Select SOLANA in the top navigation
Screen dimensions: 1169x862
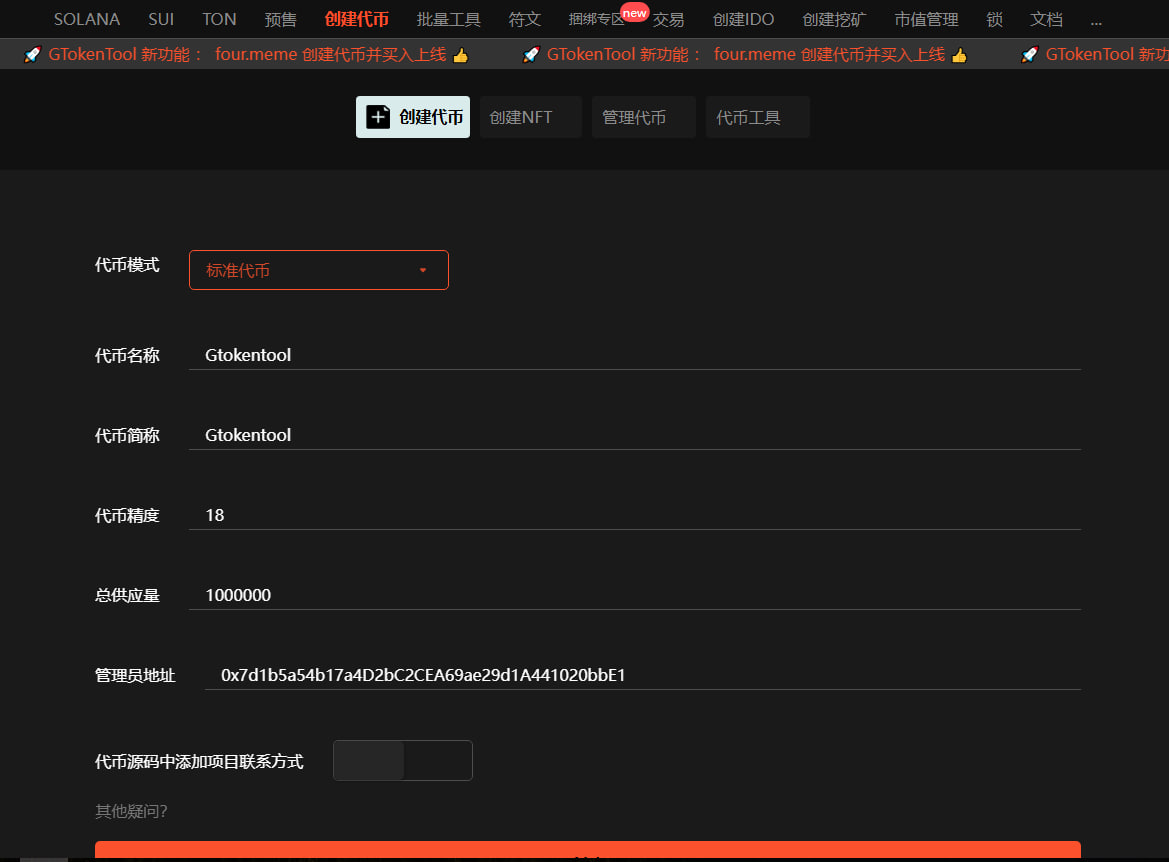pyautogui.click(x=87, y=20)
